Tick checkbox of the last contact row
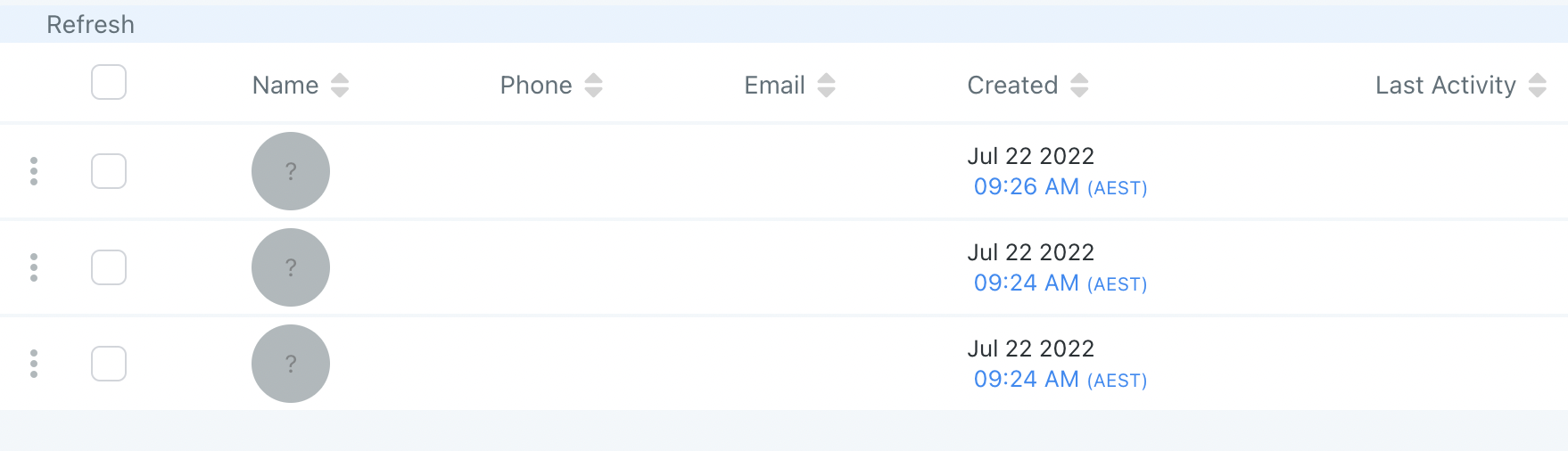This screenshot has height=451, width=1568. tap(109, 364)
